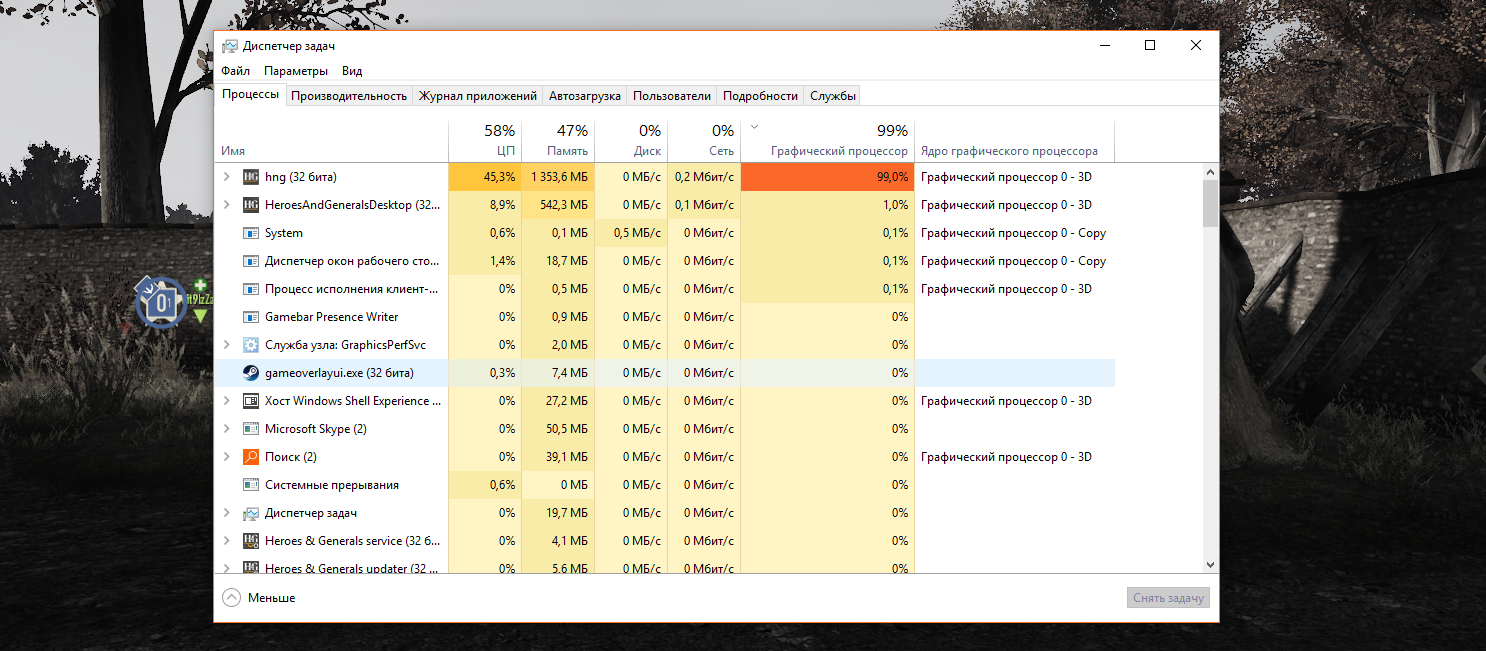Select the Процессы tab
This screenshot has height=651, width=1486.
[250, 94]
